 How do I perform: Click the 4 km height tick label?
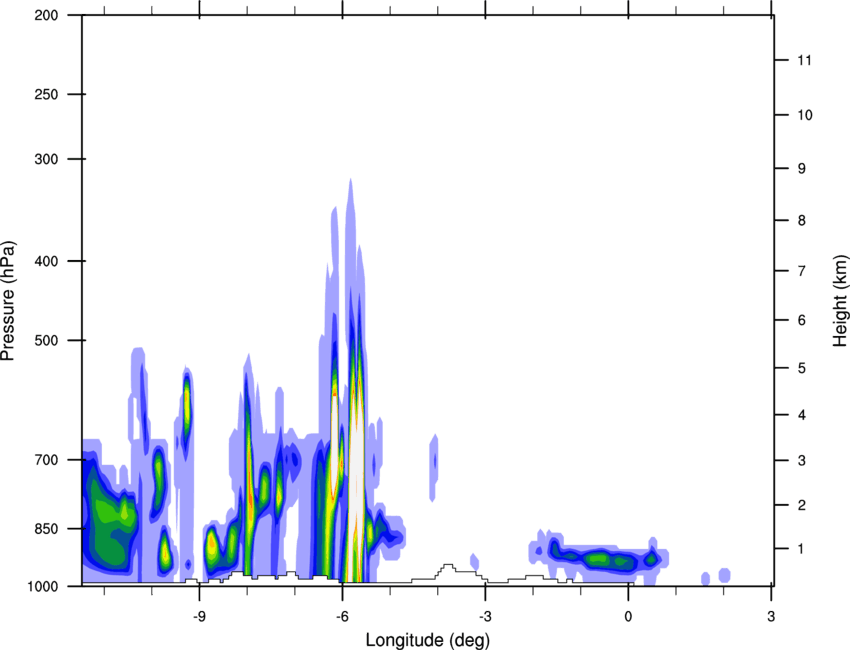point(802,415)
